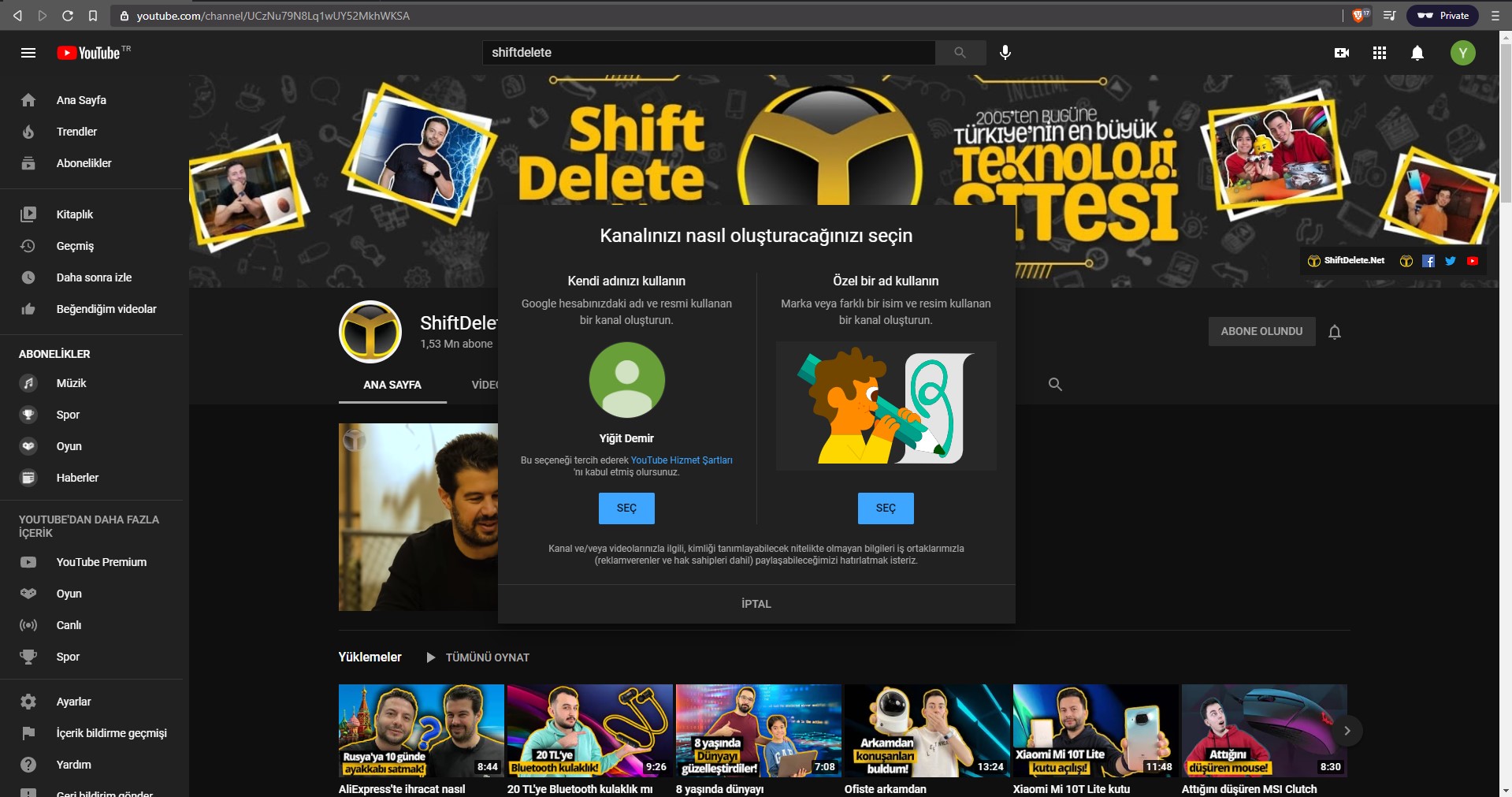Toggle the ABONE OLUNDU subscription button
The image size is (1512, 797).
point(1261,332)
